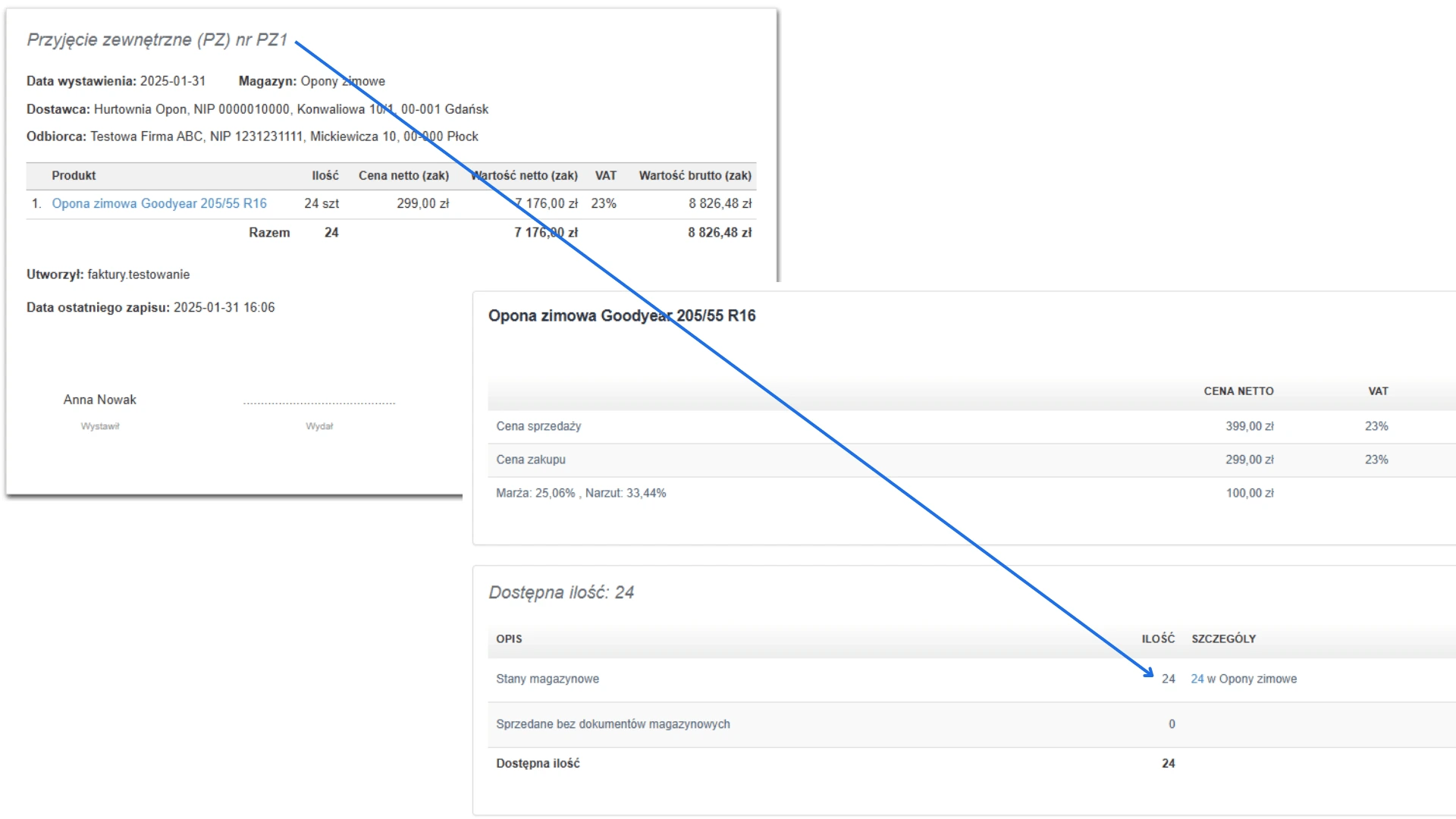Click the Ilość column header in PZ table

(x=325, y=175)
